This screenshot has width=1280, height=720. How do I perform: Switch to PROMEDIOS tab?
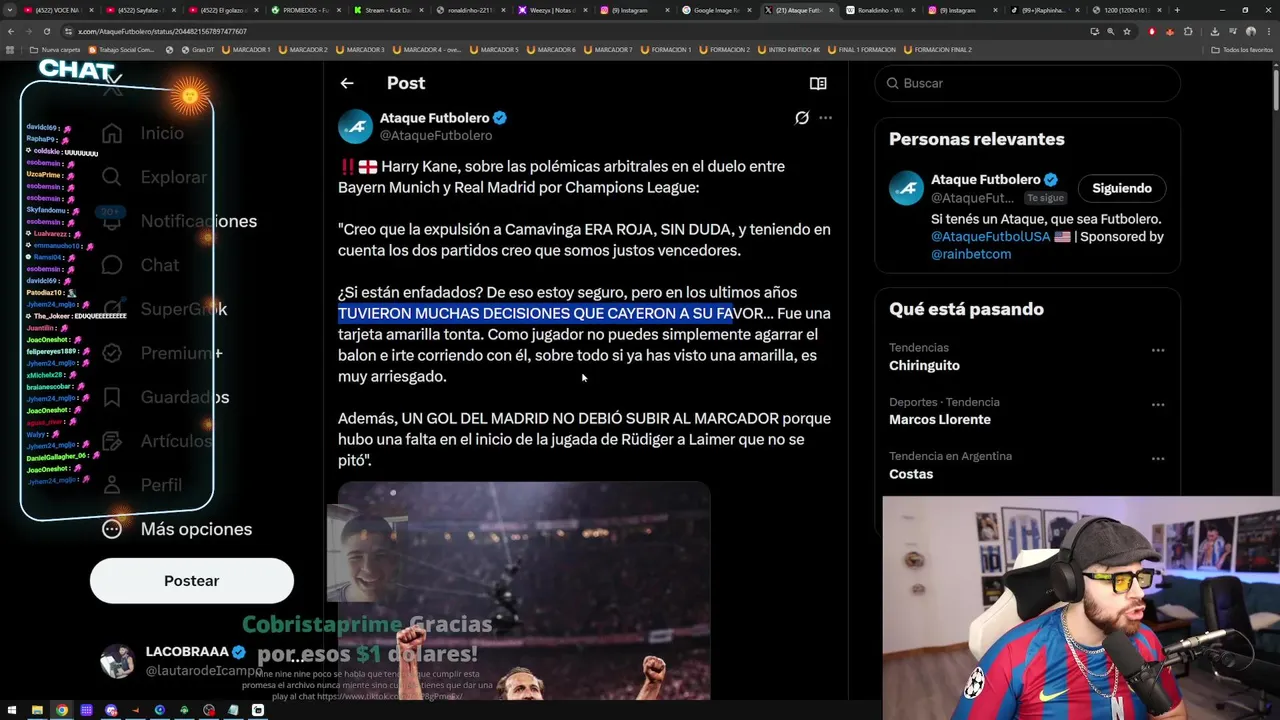click(305, 10)
